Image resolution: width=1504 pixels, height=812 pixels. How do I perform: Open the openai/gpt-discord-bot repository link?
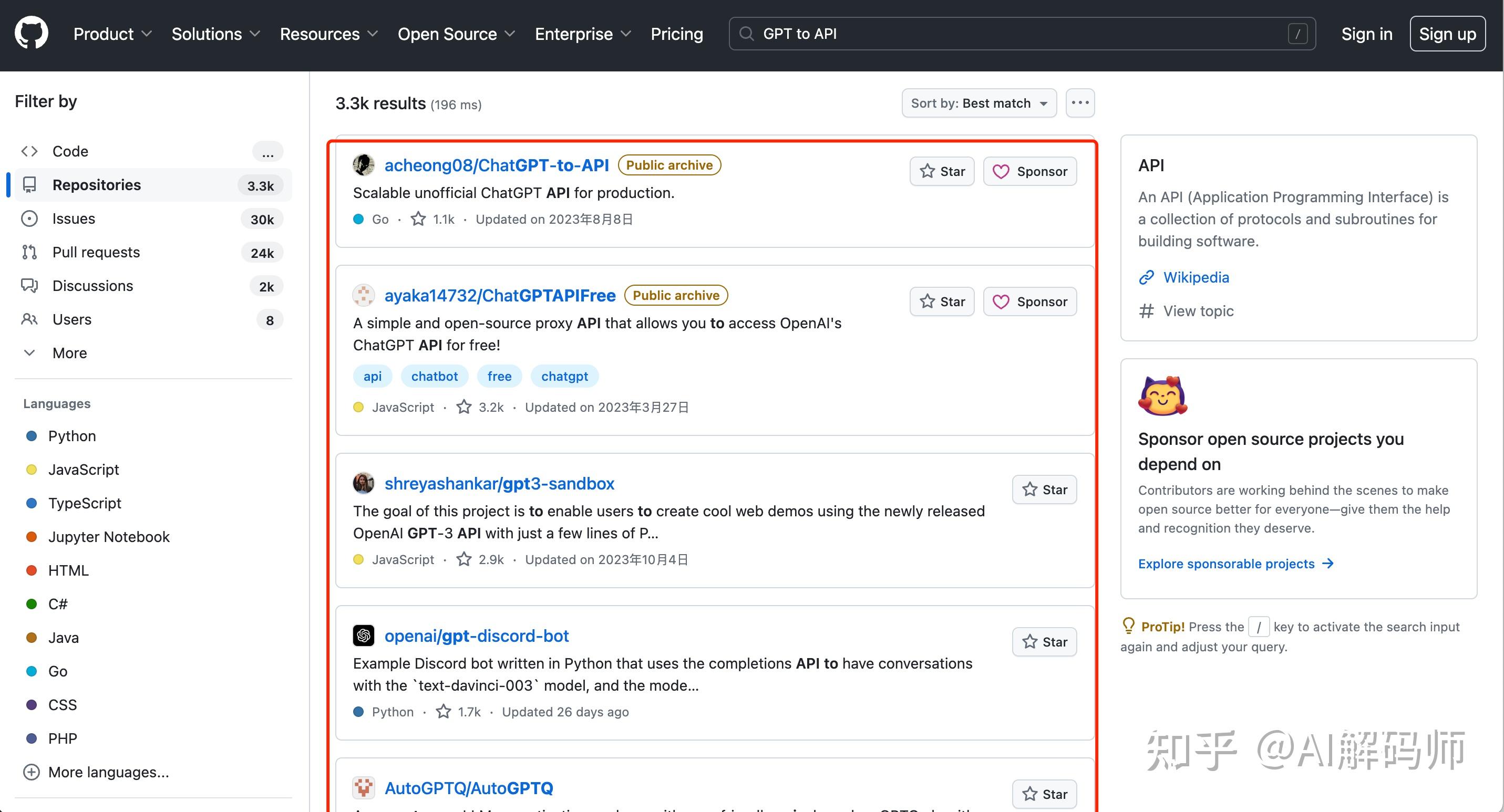coord(477,636)
